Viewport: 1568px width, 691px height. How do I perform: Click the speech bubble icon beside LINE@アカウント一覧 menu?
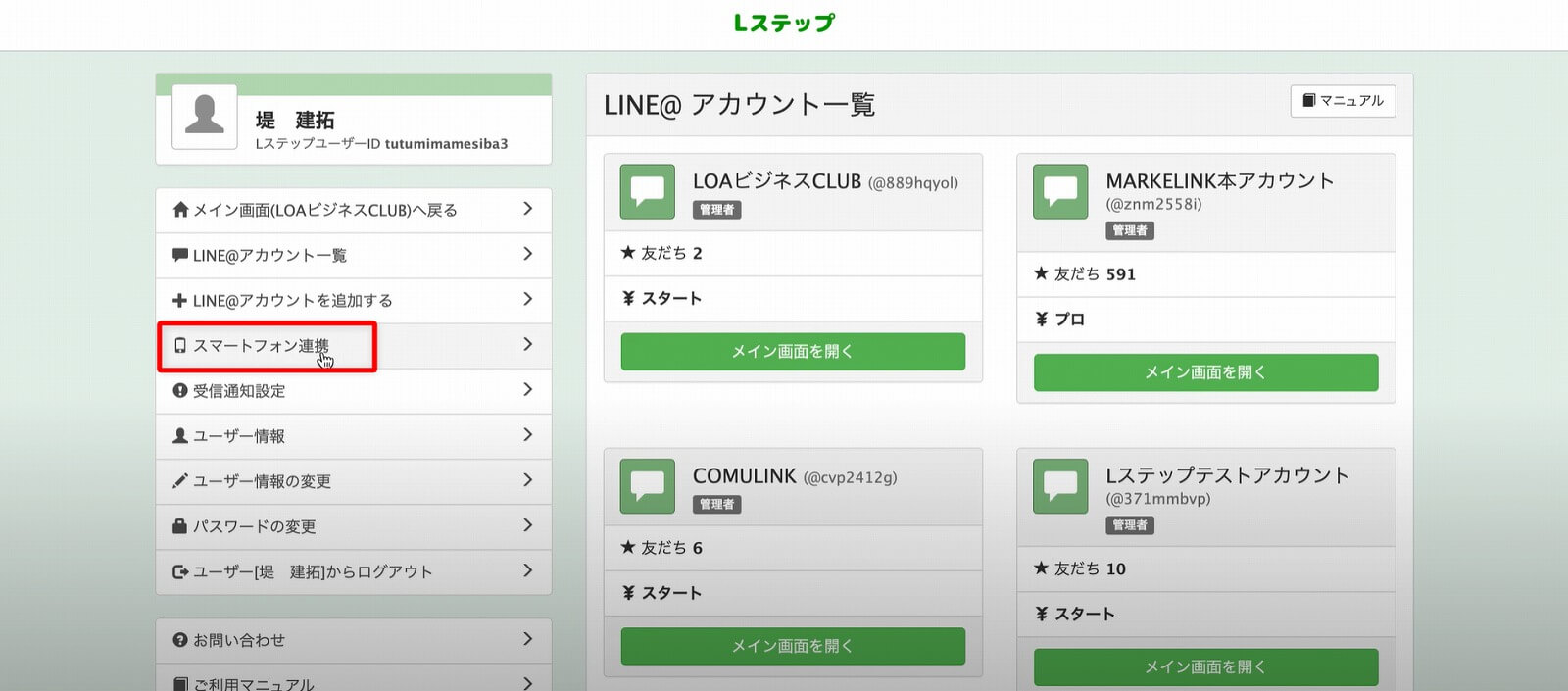click(x=180, y=255)
